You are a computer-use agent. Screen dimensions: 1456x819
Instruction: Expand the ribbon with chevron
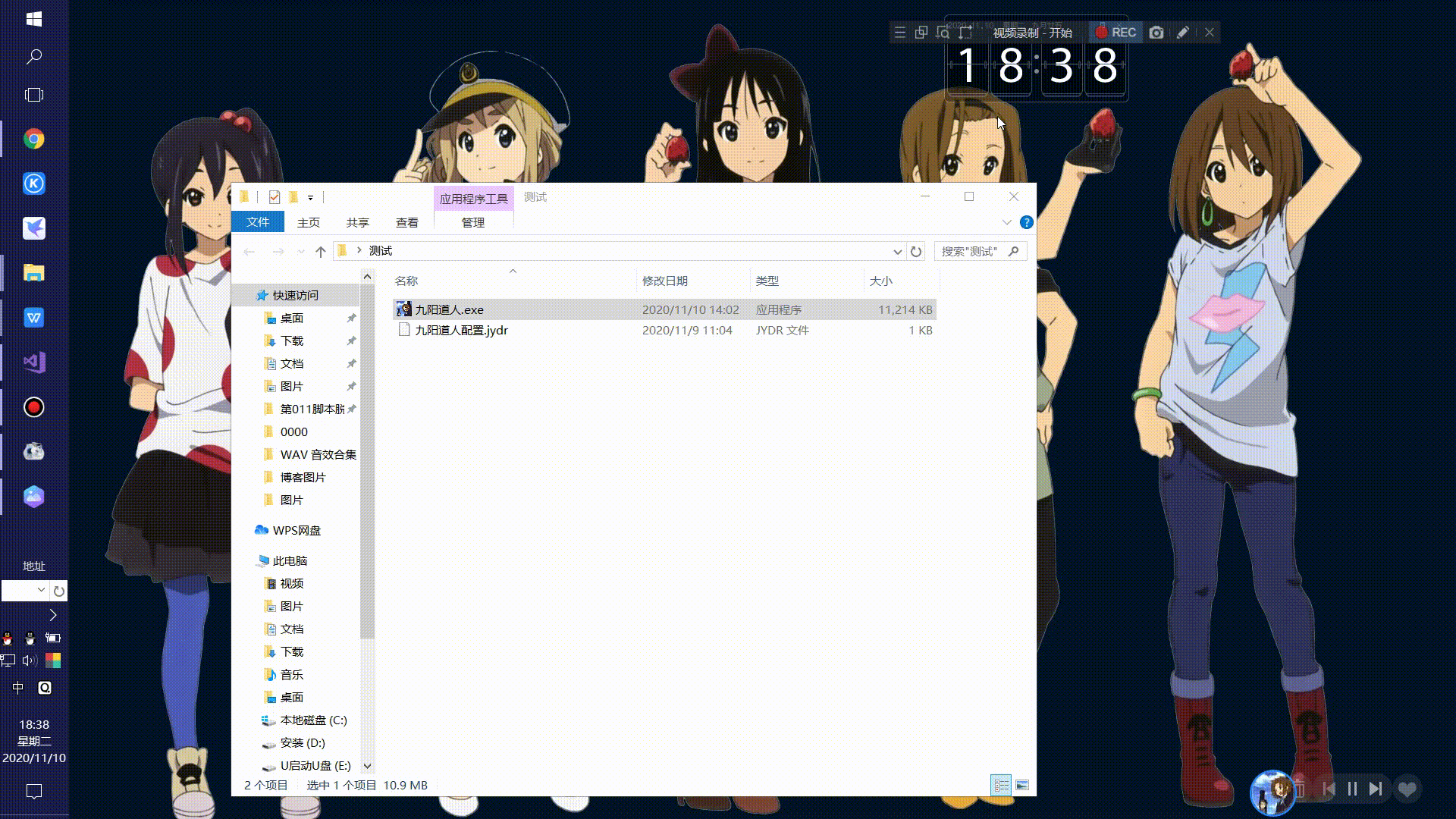point(1006,222)
